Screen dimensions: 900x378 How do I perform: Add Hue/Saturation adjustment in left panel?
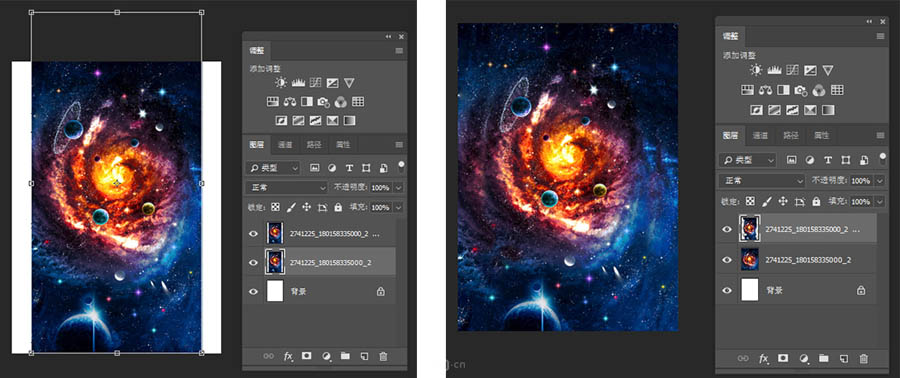272,102
